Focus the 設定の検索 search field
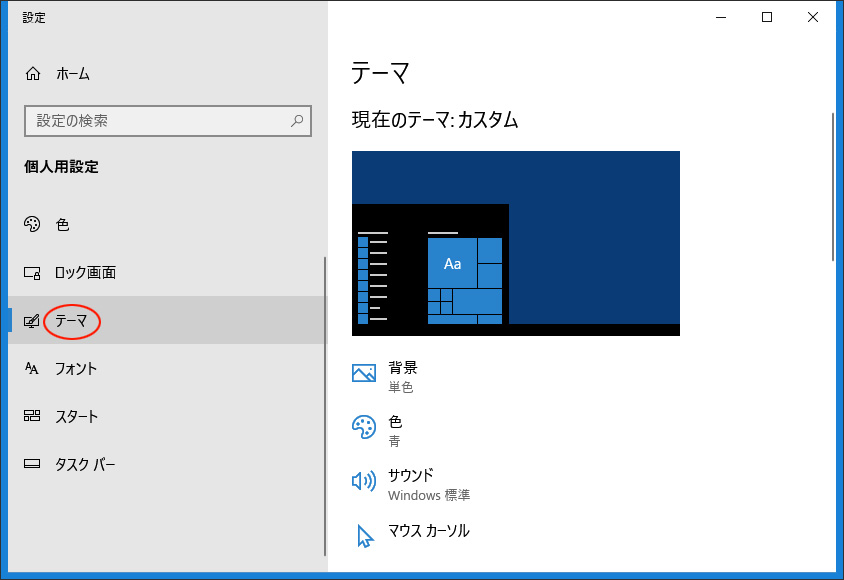844x580 pixels. point(168,121)
